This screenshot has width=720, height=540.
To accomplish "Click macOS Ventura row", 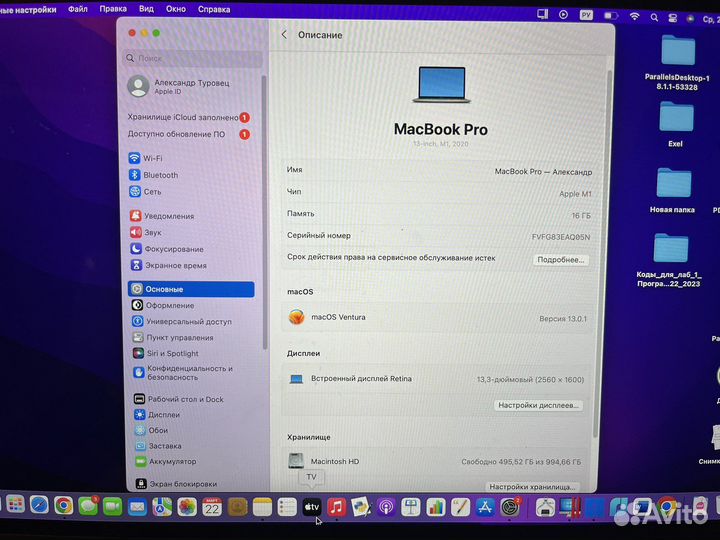I will [437, 317].
